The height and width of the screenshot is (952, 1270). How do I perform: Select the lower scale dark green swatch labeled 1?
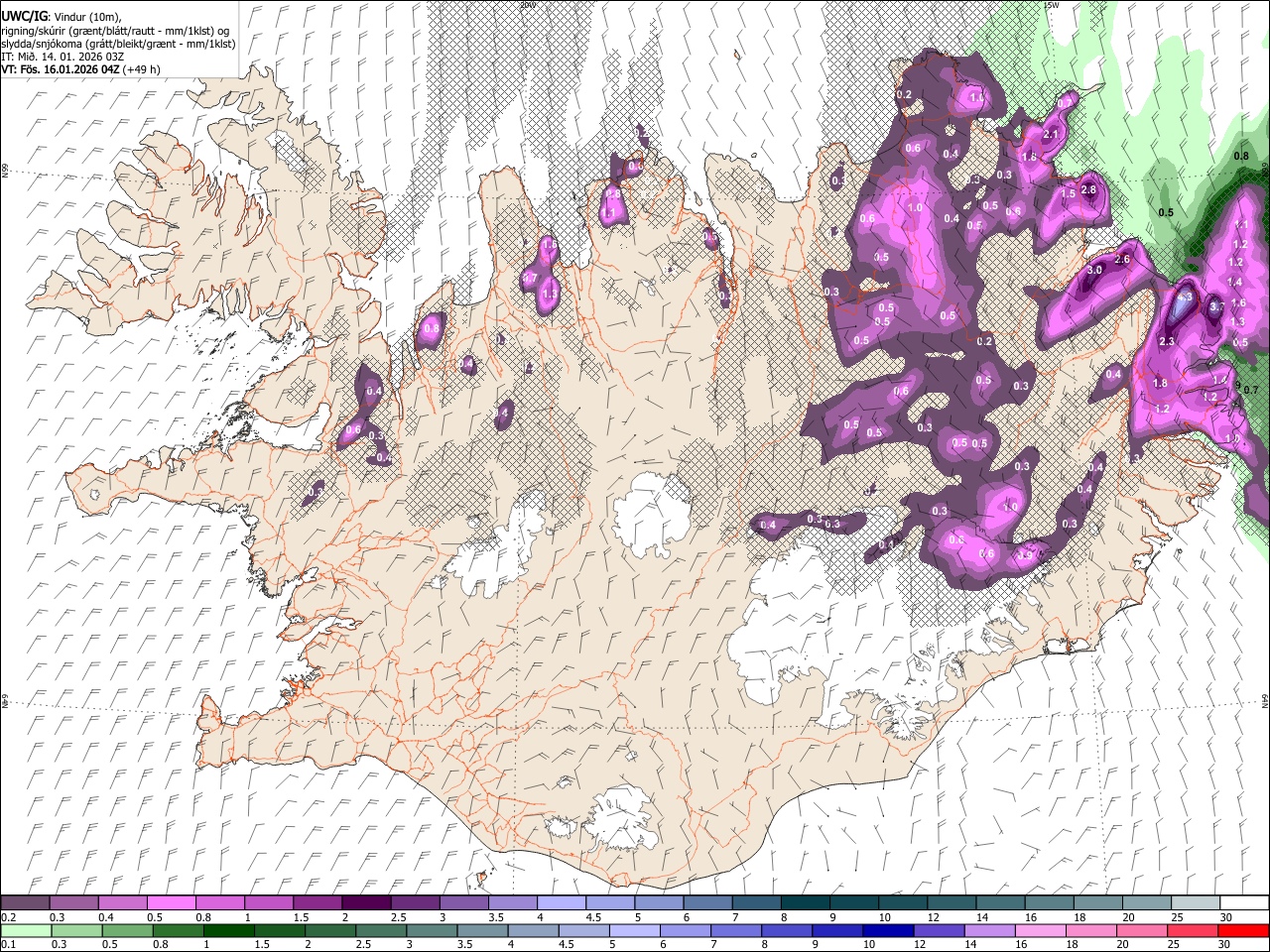[228, 930]
